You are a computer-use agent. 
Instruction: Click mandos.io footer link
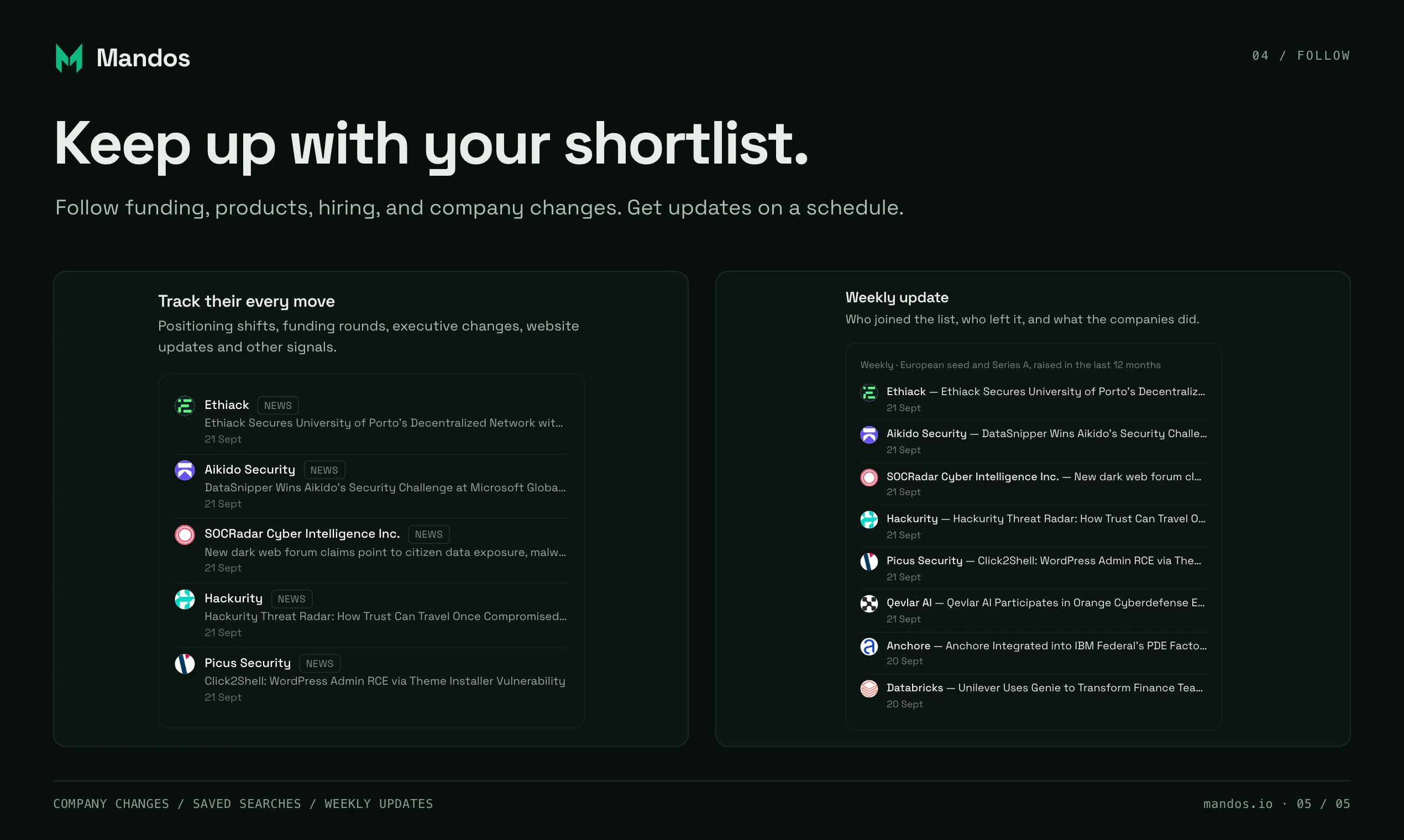(x=1238, y=804)
